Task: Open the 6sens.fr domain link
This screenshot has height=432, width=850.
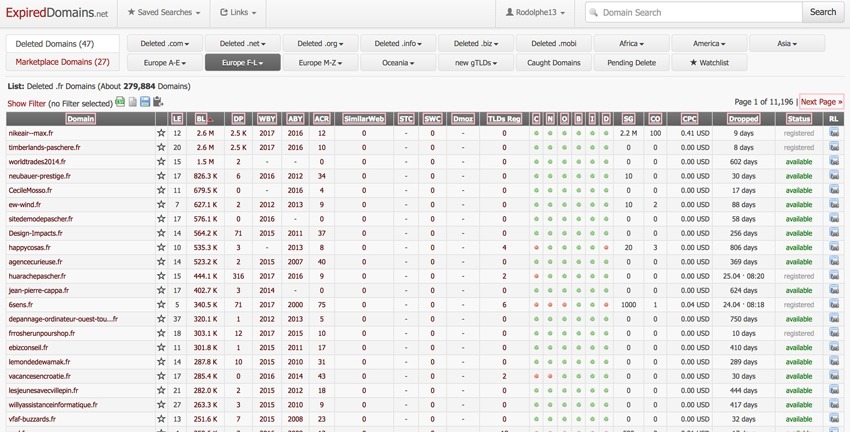Action: tap(21, 305)
